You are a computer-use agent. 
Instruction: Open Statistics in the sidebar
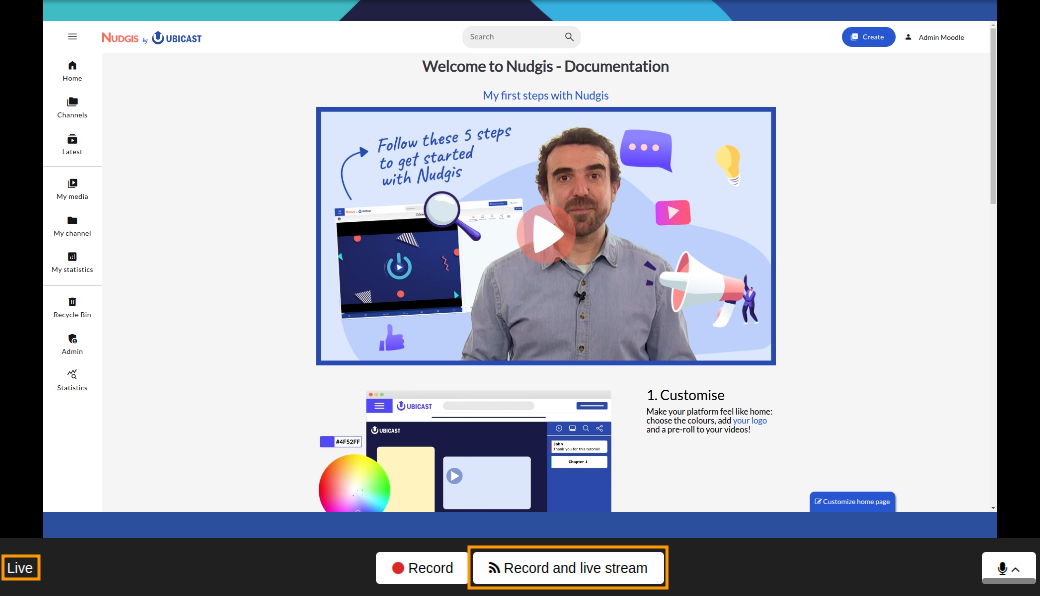pos(72,381)
